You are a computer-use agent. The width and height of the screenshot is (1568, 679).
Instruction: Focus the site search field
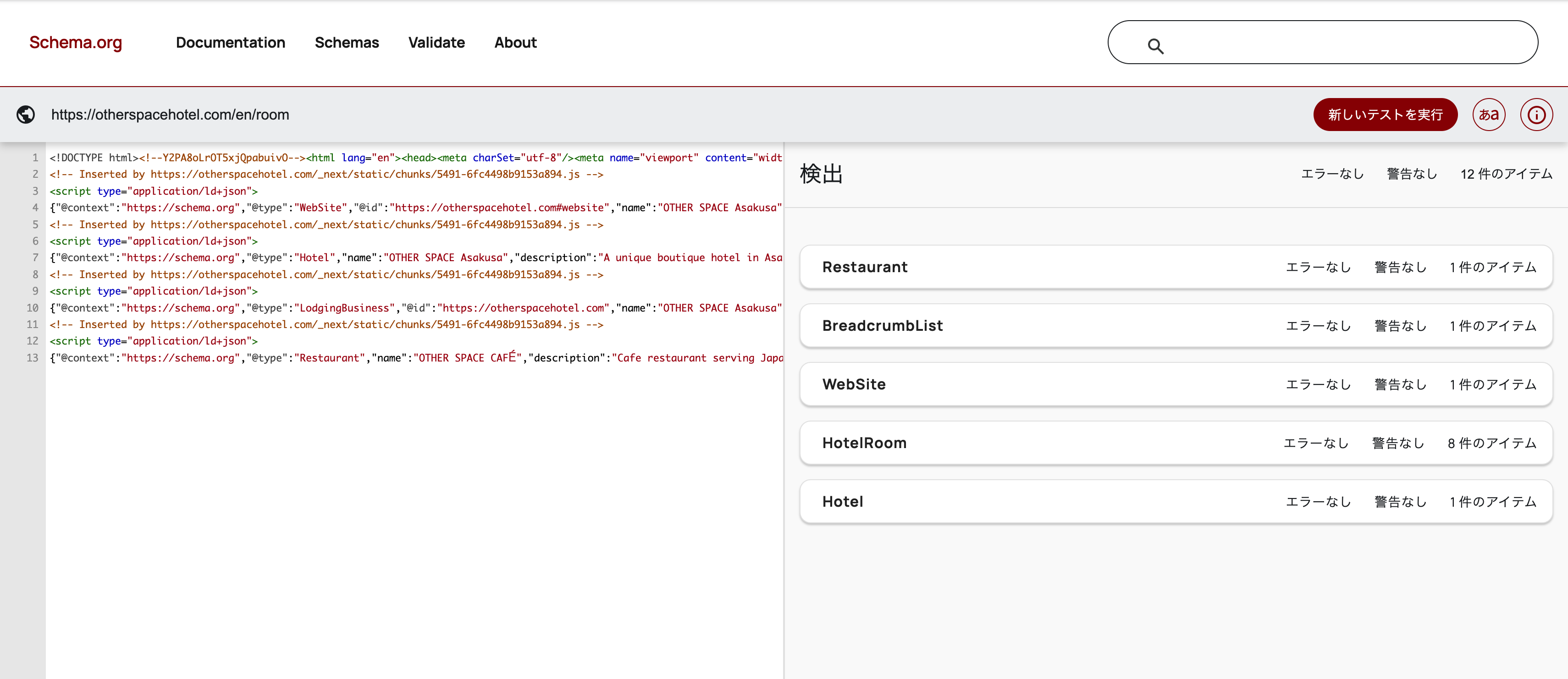pyautogui.click(x=1323, y=43)
